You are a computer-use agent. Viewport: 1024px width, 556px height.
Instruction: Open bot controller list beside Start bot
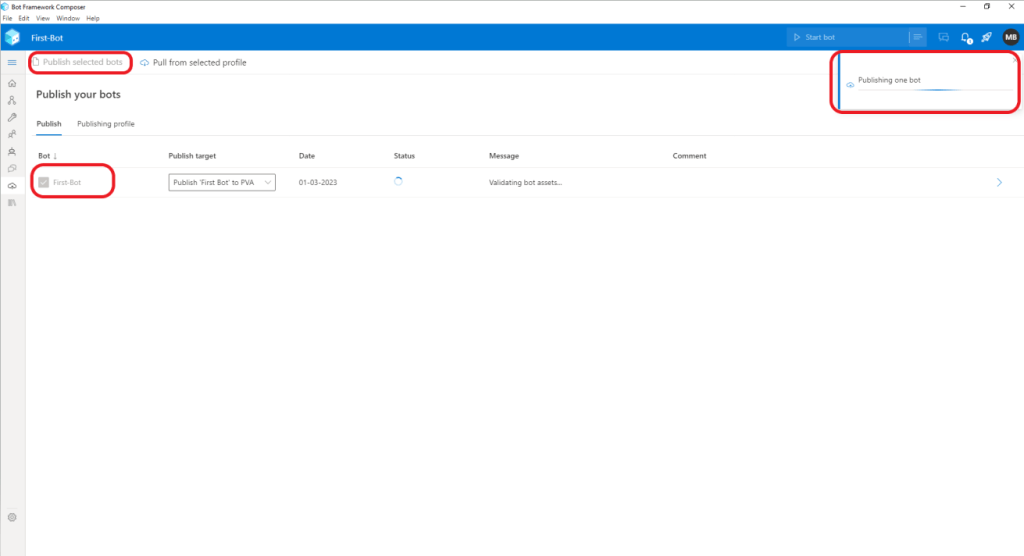click(x=917, y=37)
